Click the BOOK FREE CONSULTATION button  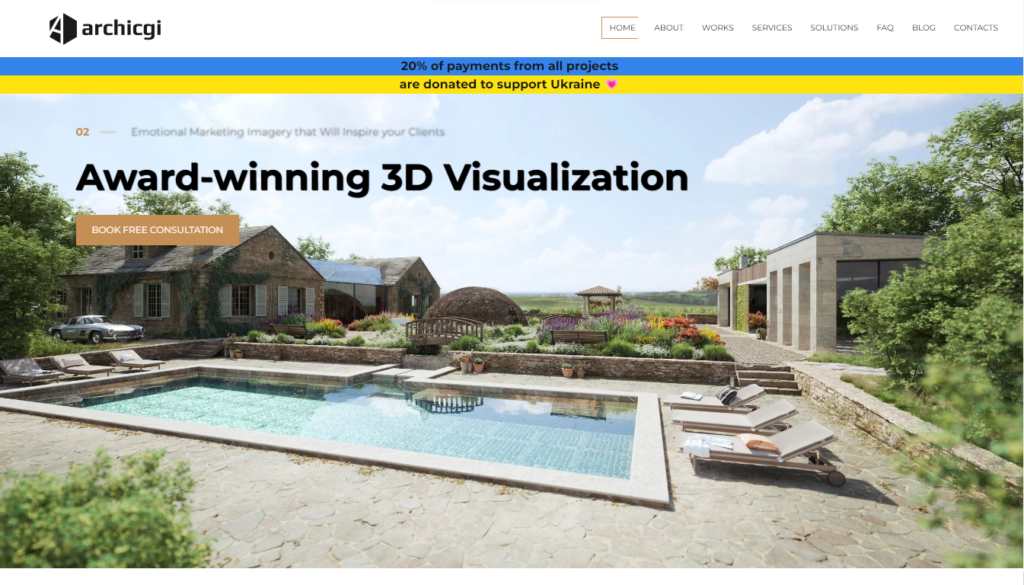(x=157, y=230)
